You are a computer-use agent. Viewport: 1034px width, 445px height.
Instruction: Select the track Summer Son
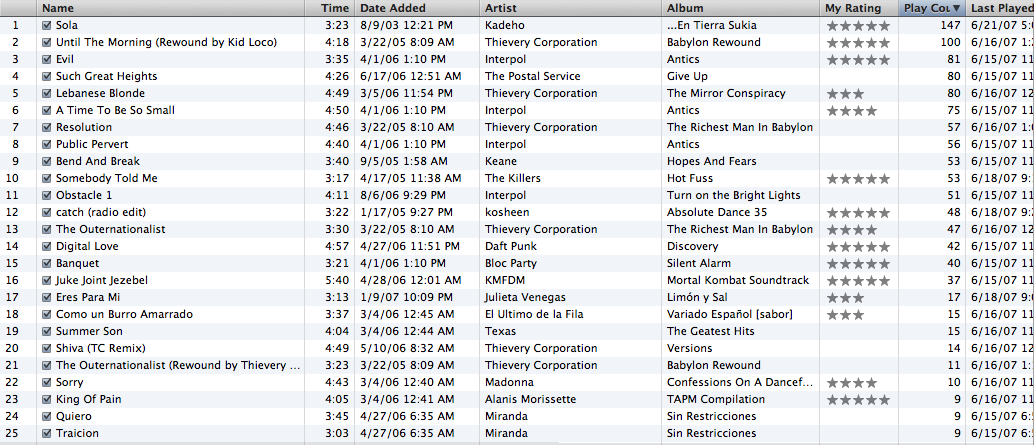pyautogui.click(x=89, y=332)
